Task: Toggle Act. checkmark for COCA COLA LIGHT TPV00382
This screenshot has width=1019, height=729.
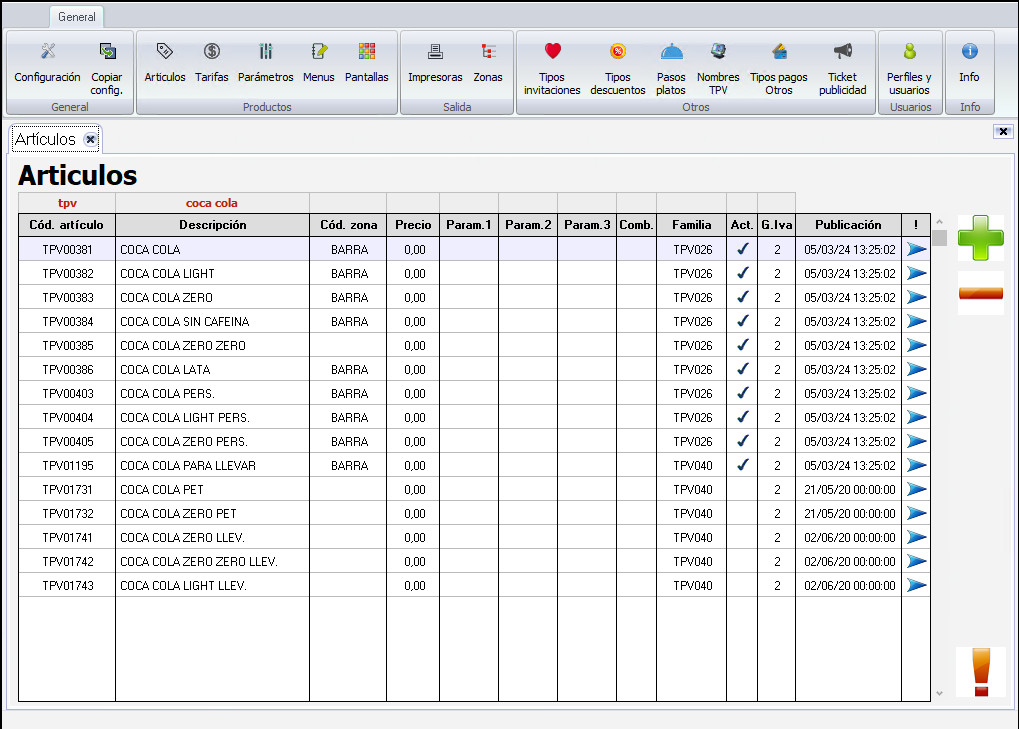Action: pos(742,273)
